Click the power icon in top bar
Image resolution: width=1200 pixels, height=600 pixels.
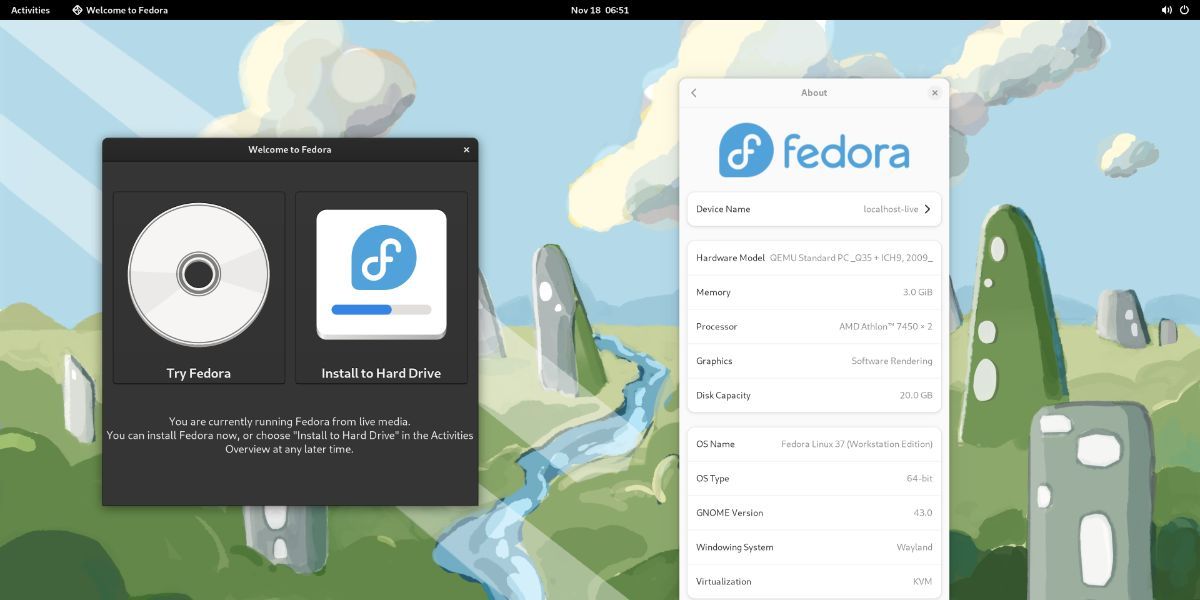pyautogui.click(x=1185, y=10)
